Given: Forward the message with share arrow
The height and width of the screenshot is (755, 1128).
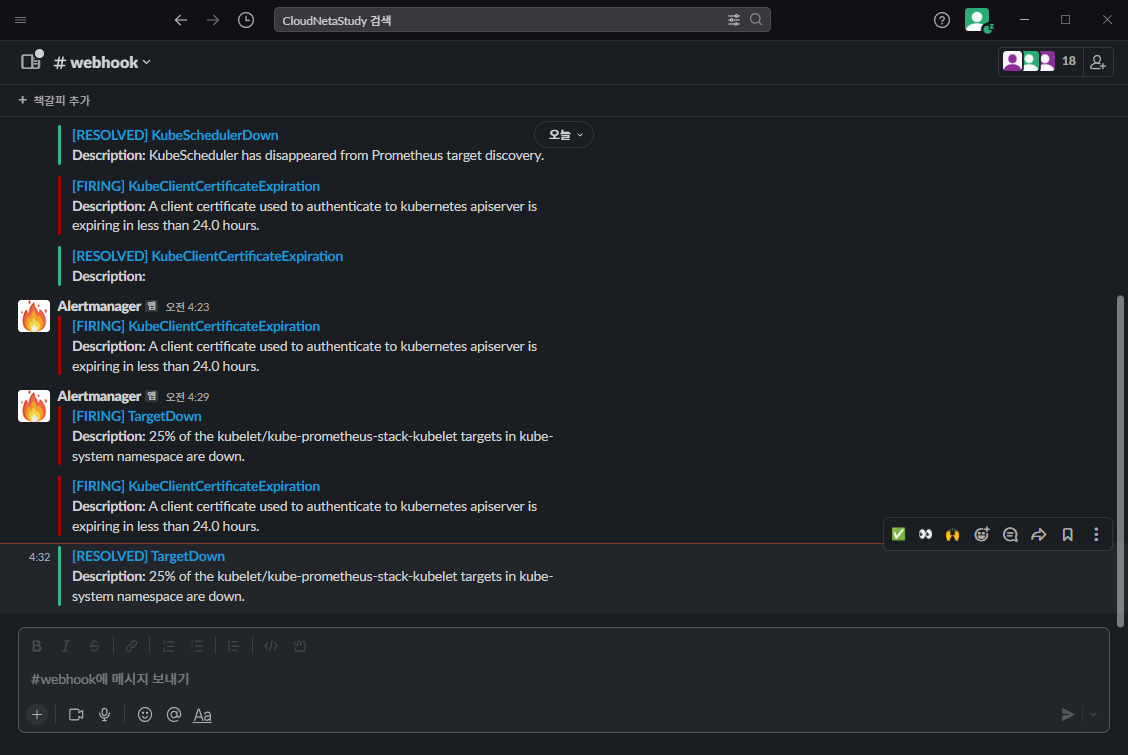Looking at the screenshot, I should (1038, 535).
